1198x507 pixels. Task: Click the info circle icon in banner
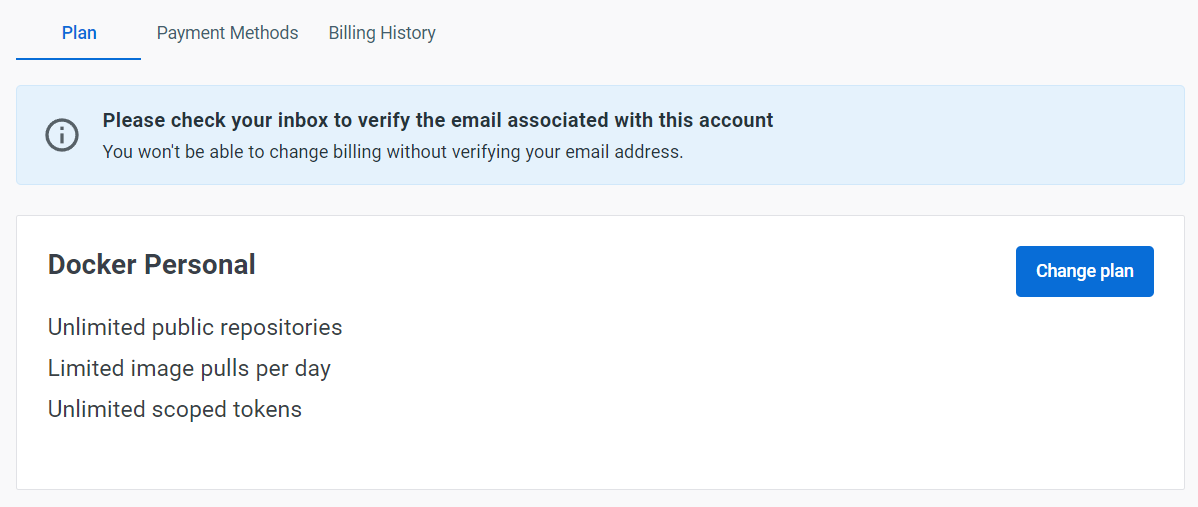[x=62, y=135]
